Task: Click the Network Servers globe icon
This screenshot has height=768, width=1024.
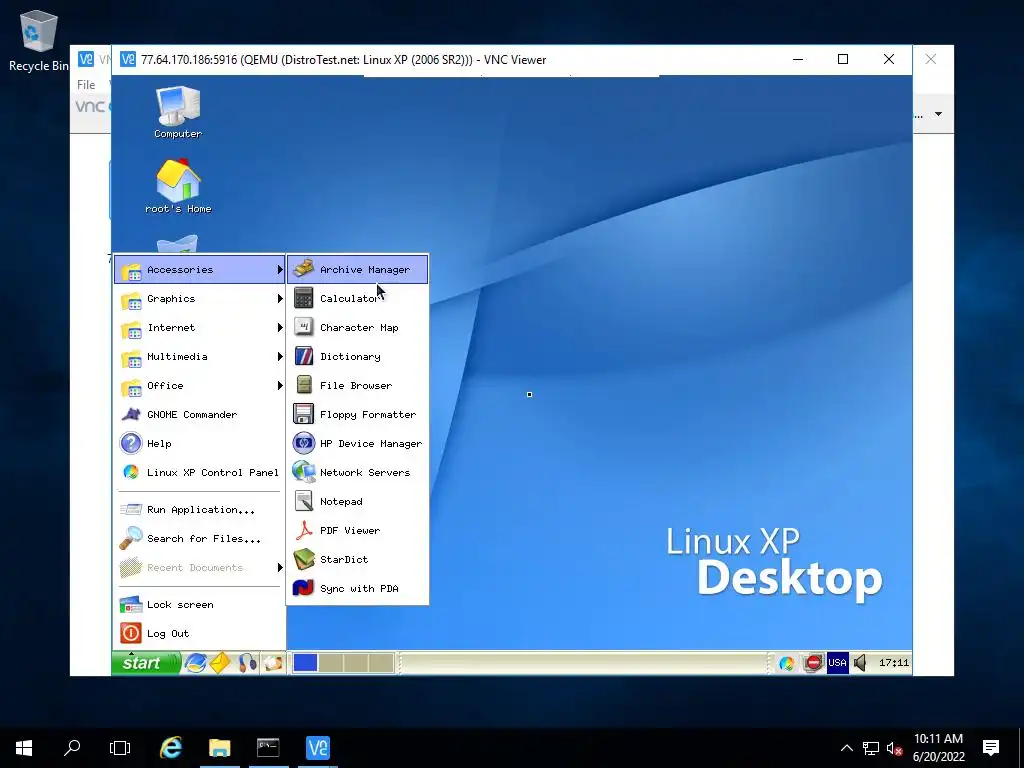Action: (304, 472)
